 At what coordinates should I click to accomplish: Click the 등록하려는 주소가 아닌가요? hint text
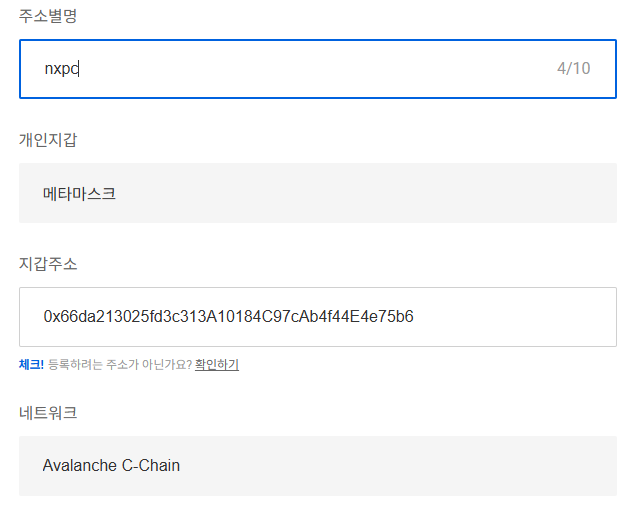(120, 364)
